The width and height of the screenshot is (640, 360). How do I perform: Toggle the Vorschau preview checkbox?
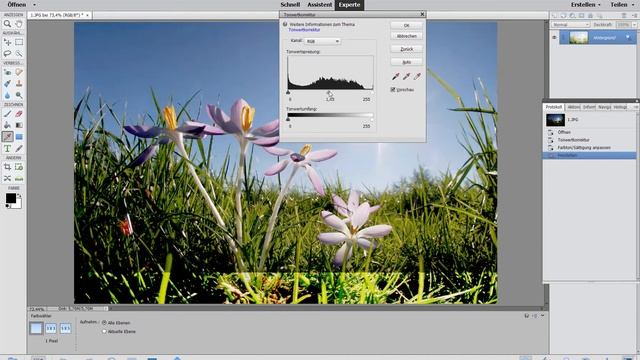[393, 89]
